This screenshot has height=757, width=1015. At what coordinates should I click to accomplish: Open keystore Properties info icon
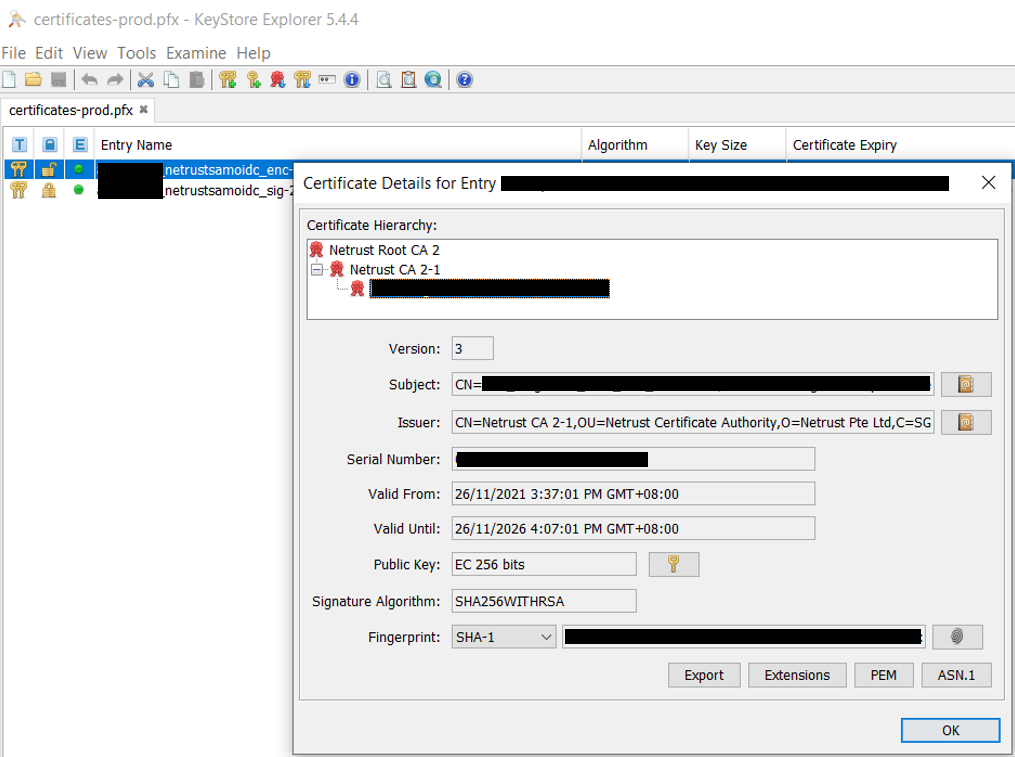(351, 80)
